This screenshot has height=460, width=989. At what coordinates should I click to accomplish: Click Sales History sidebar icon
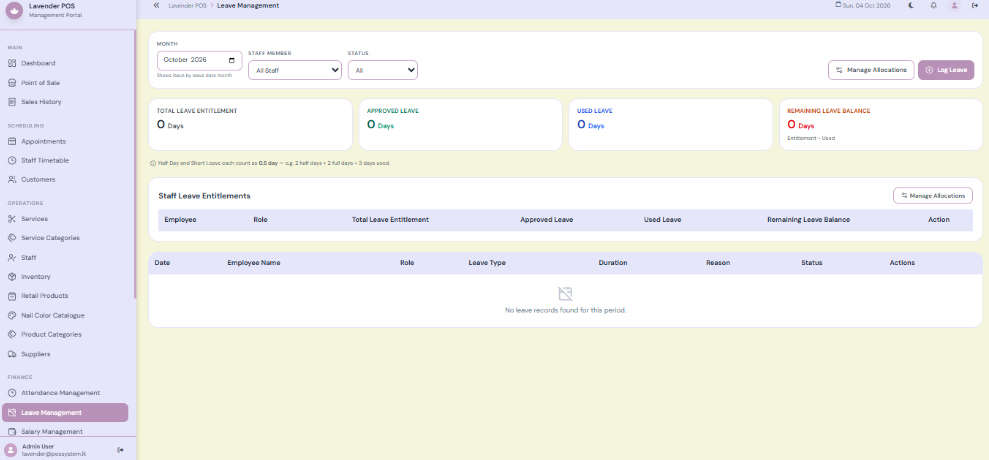[x=11, y=102]
